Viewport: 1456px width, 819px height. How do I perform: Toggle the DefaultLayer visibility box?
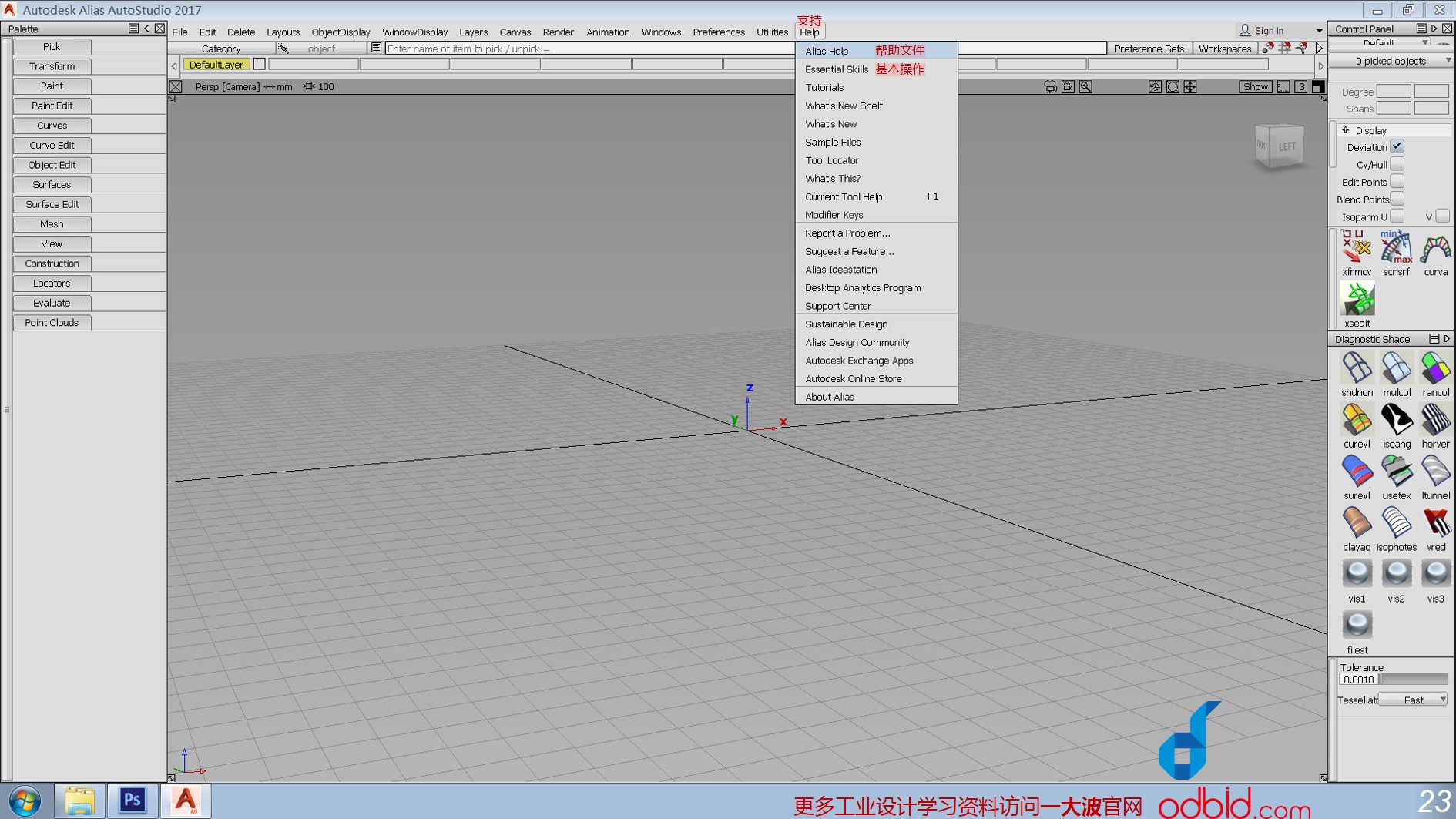click(260, 64)
